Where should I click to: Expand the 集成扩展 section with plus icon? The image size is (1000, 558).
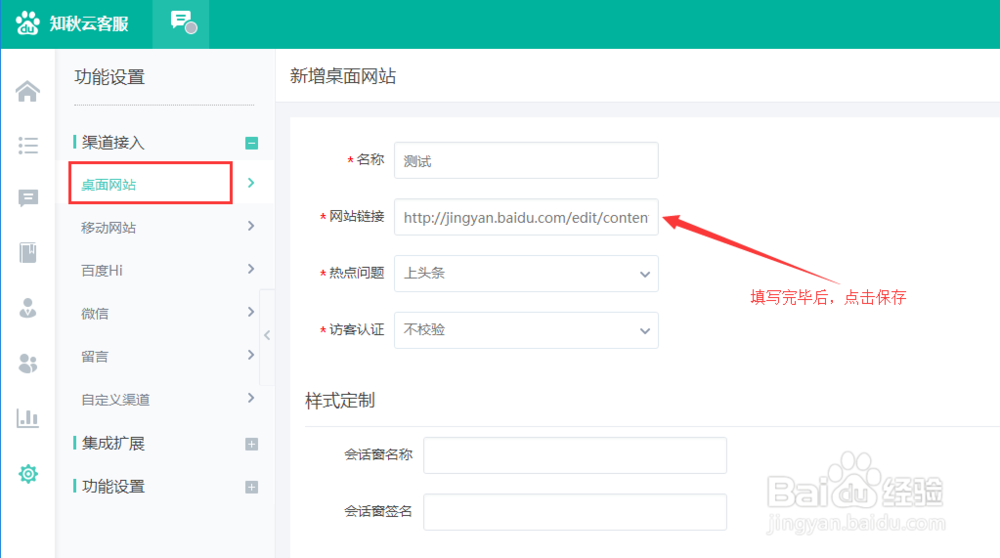pos(251,444)
